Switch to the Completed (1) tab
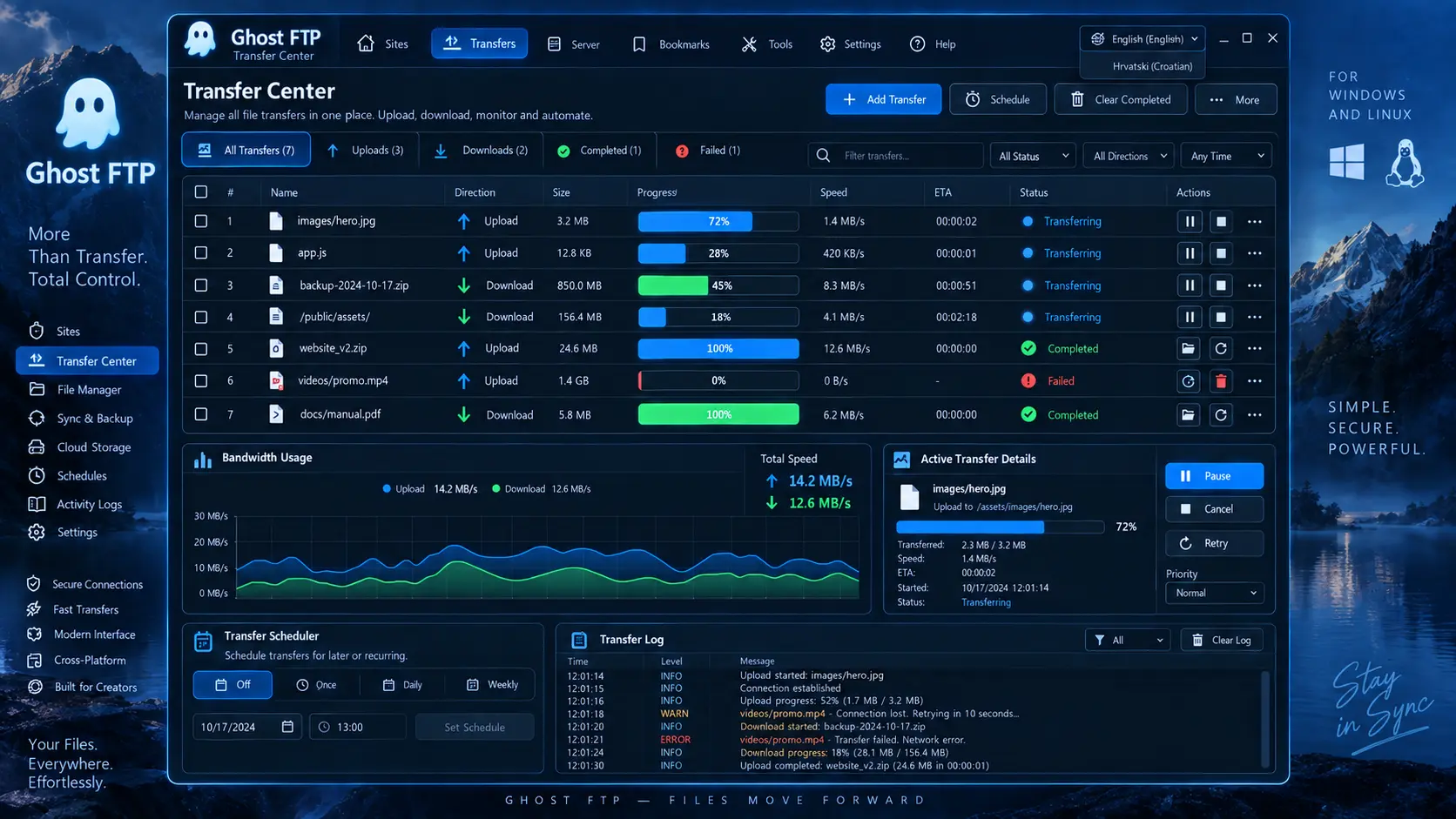 (599, 151)
